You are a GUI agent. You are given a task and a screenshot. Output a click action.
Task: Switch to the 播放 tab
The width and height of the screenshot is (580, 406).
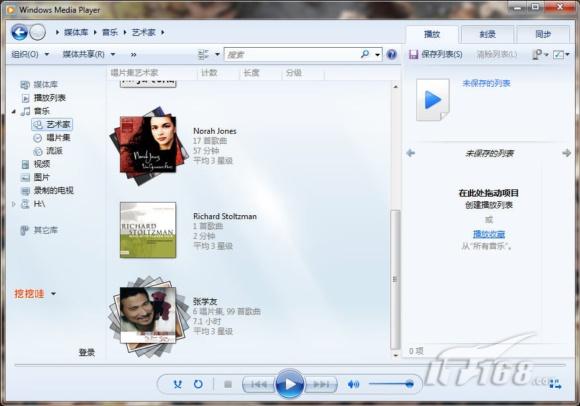point(432,34)
